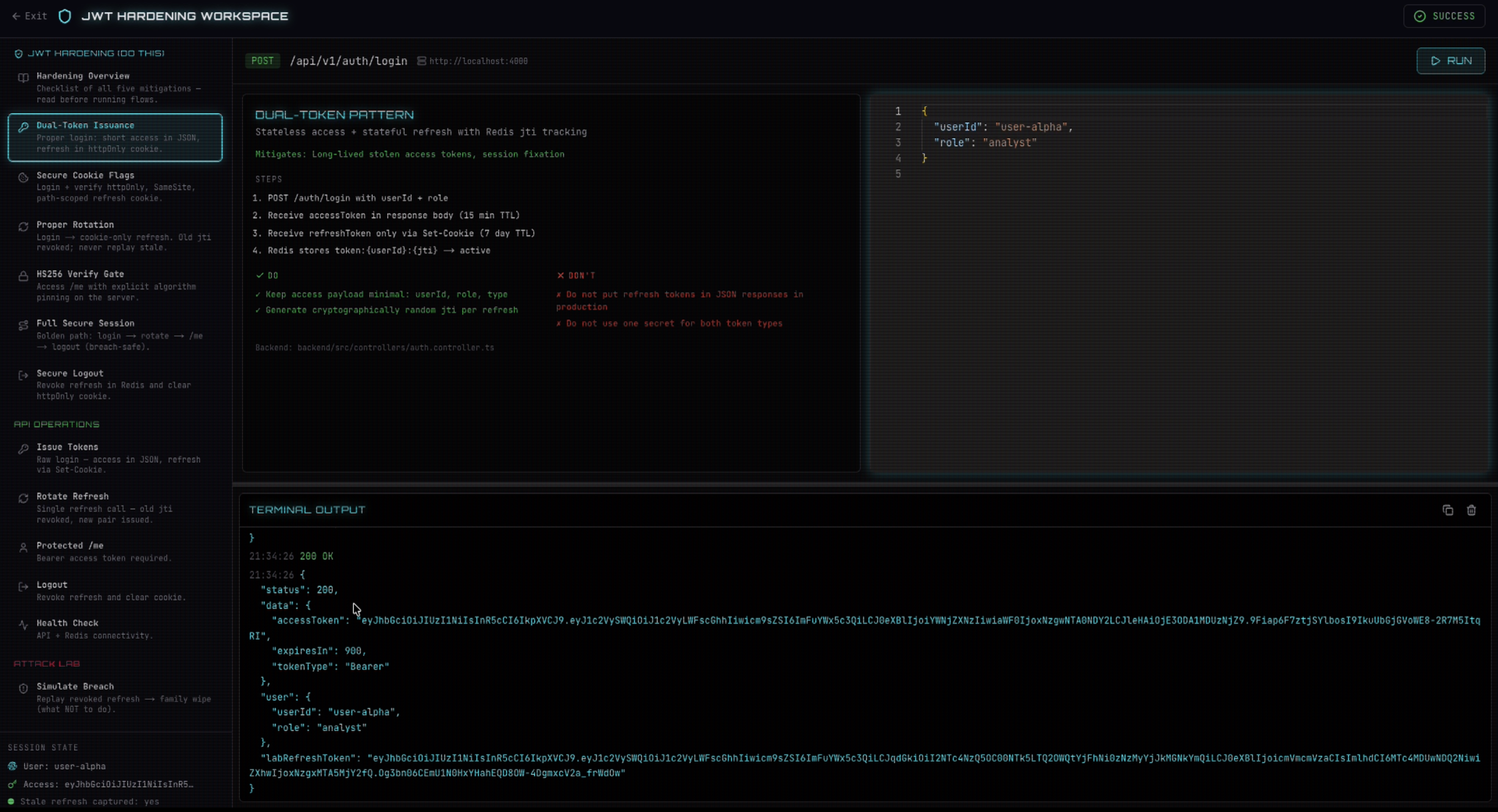Click the shield-alert icon beside Simulate Breach
The image size is (1498, 812).
[23, 688]
